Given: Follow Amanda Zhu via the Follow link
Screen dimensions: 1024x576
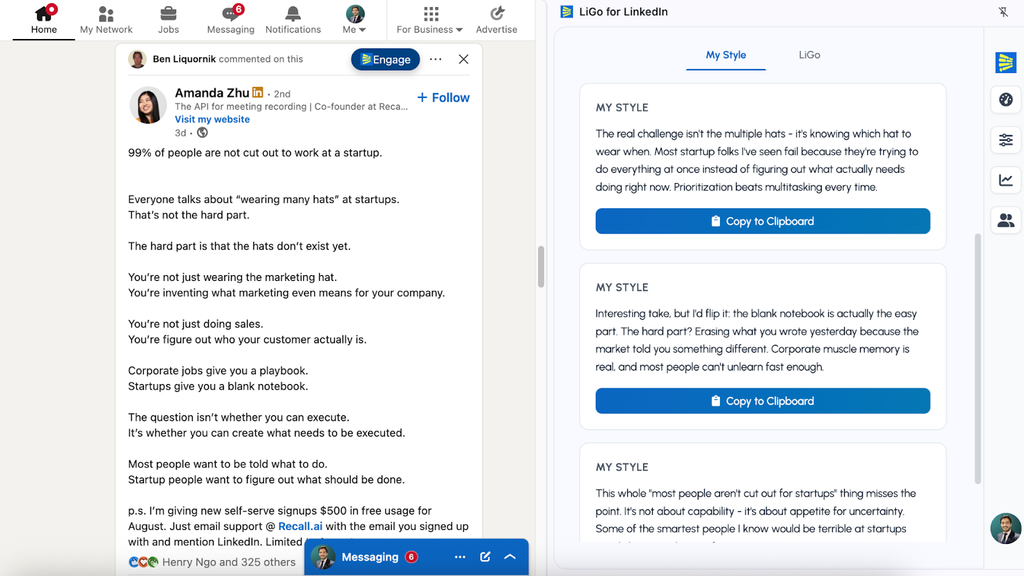Looking at the screenshot, I should tap(443, 97).
